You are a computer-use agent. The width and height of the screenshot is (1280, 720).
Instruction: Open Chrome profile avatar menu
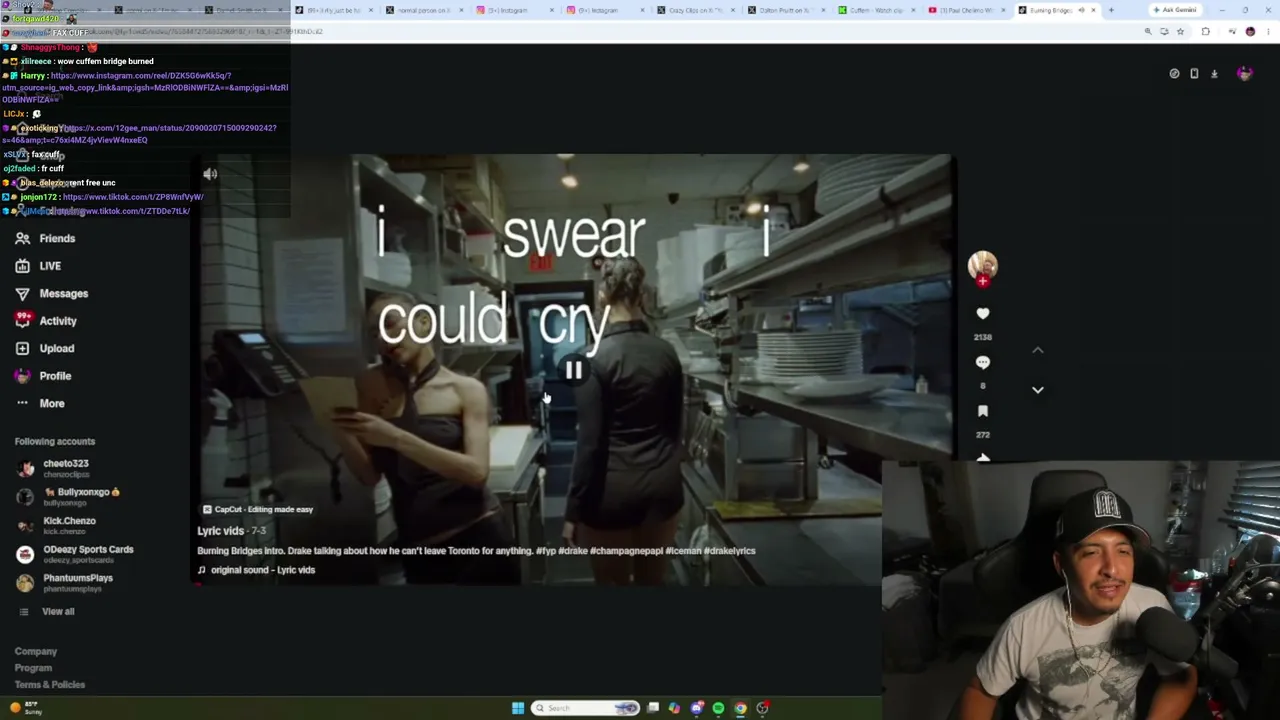1250,32
